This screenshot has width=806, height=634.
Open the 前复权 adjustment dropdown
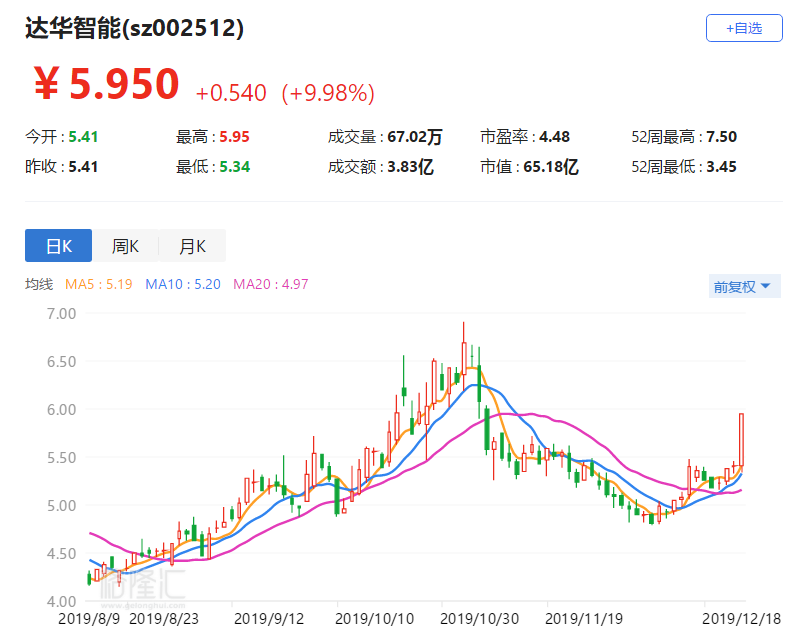click(744, 286)
